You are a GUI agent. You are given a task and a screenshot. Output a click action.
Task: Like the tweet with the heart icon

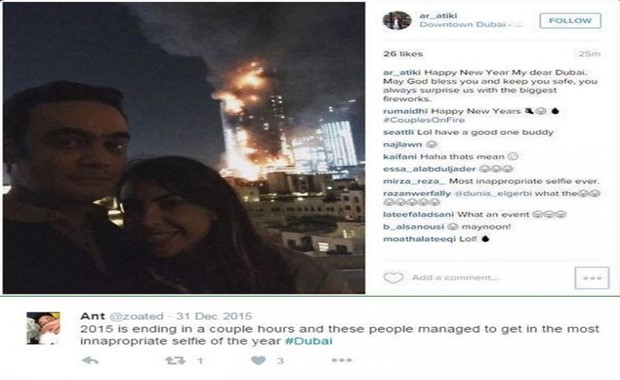[258, 360]
